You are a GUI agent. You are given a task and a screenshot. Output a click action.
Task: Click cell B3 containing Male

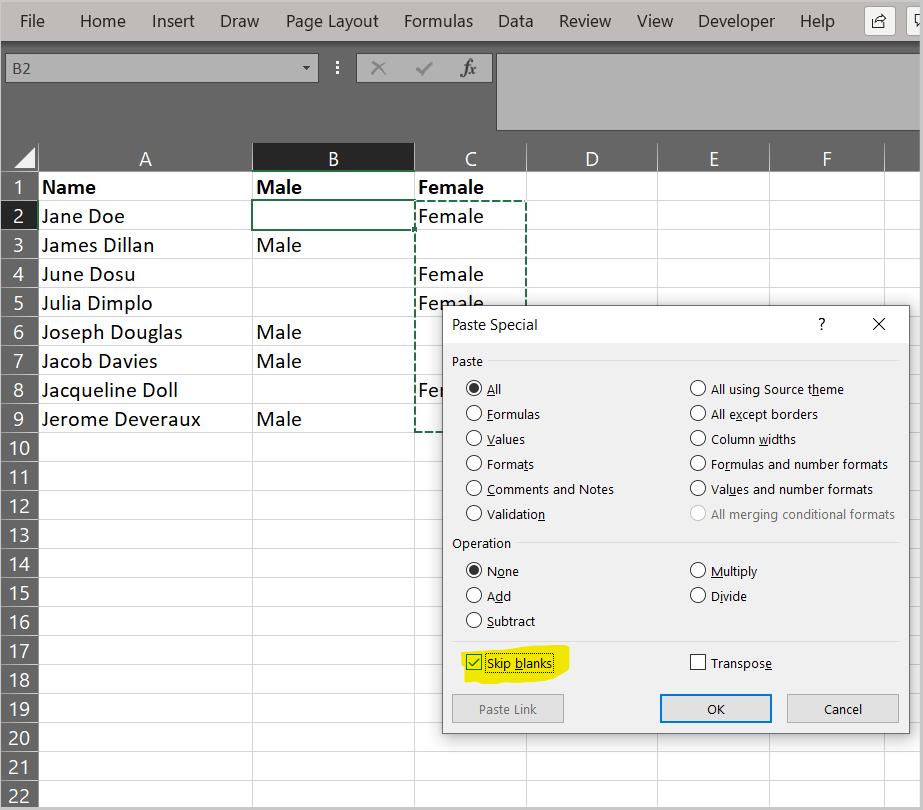(333, 245)
